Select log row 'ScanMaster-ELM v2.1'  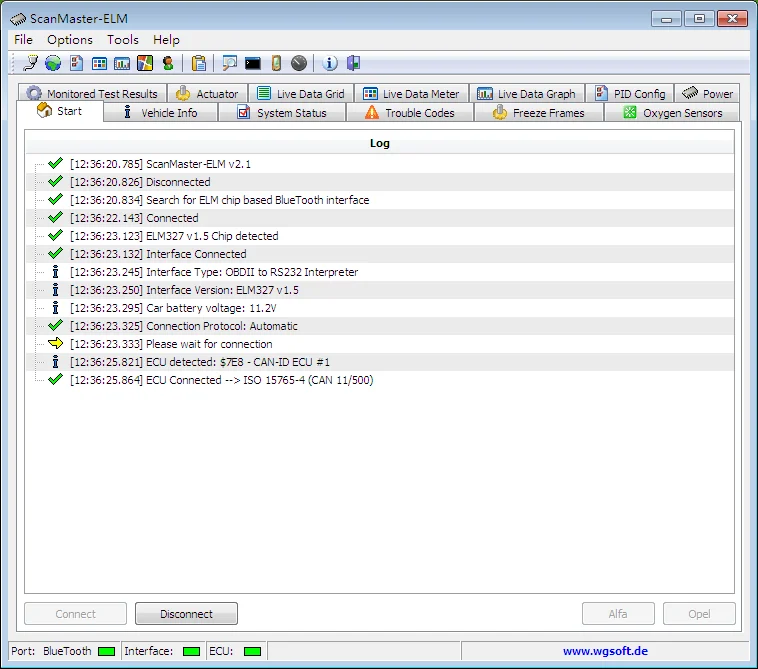pos(379,164)
